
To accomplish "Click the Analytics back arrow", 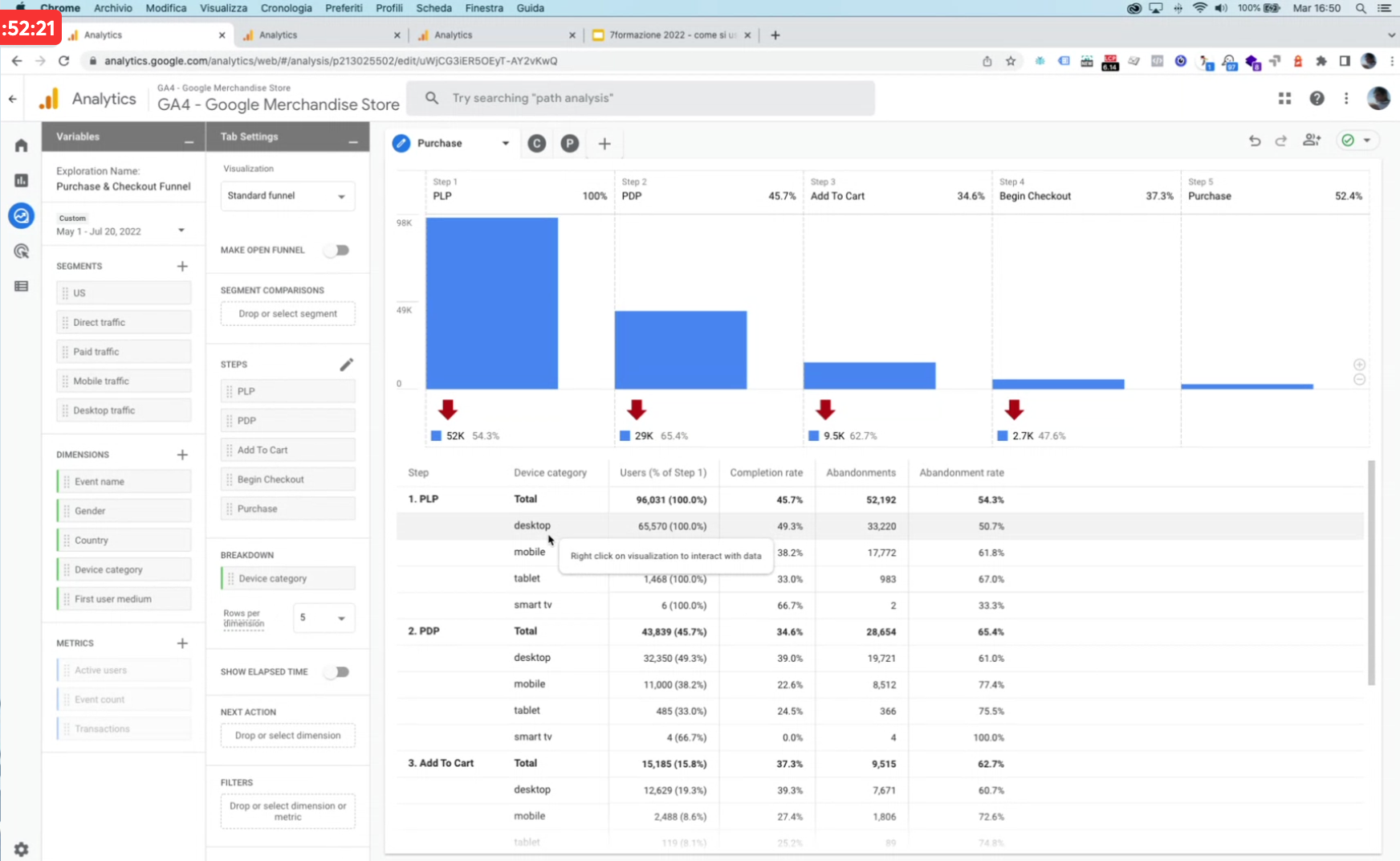I will point(13,99).
